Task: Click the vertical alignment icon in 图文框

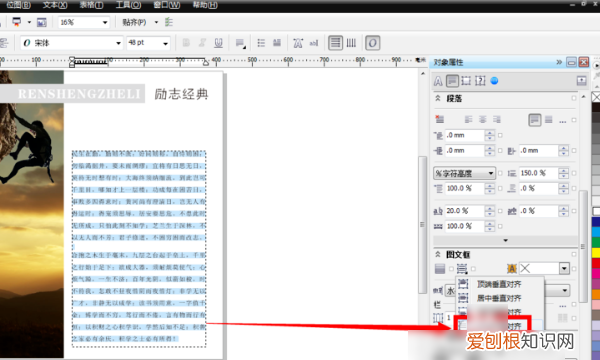Action: point(462,269)
